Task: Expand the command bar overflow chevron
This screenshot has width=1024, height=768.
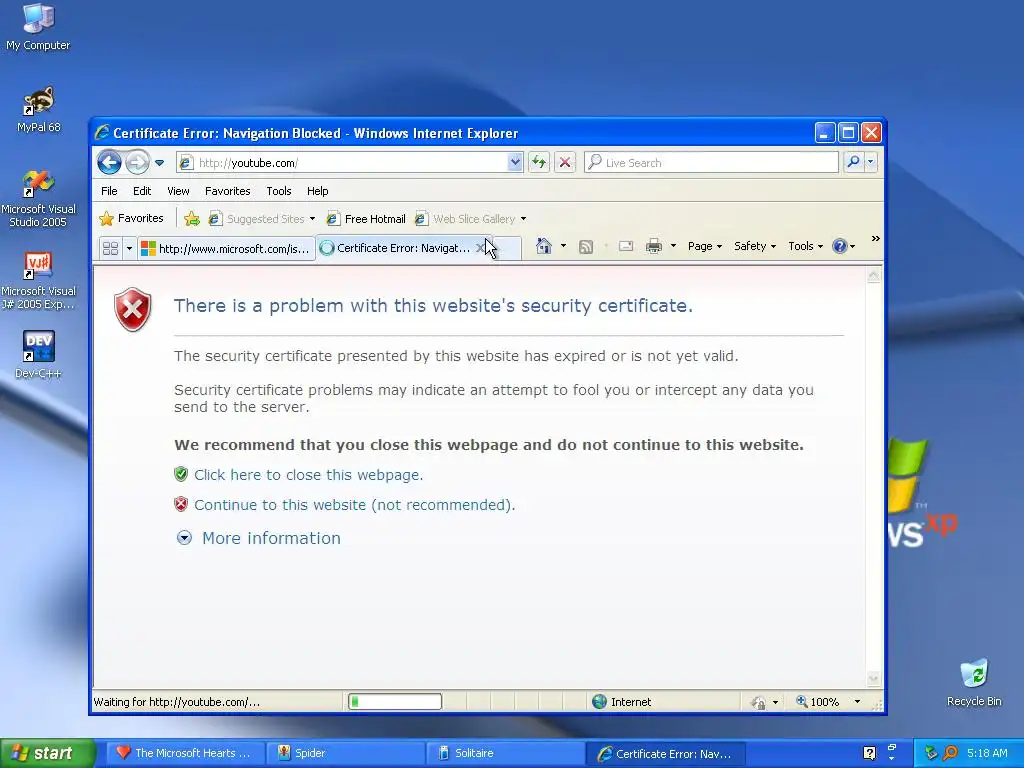Action: [875, 239]
